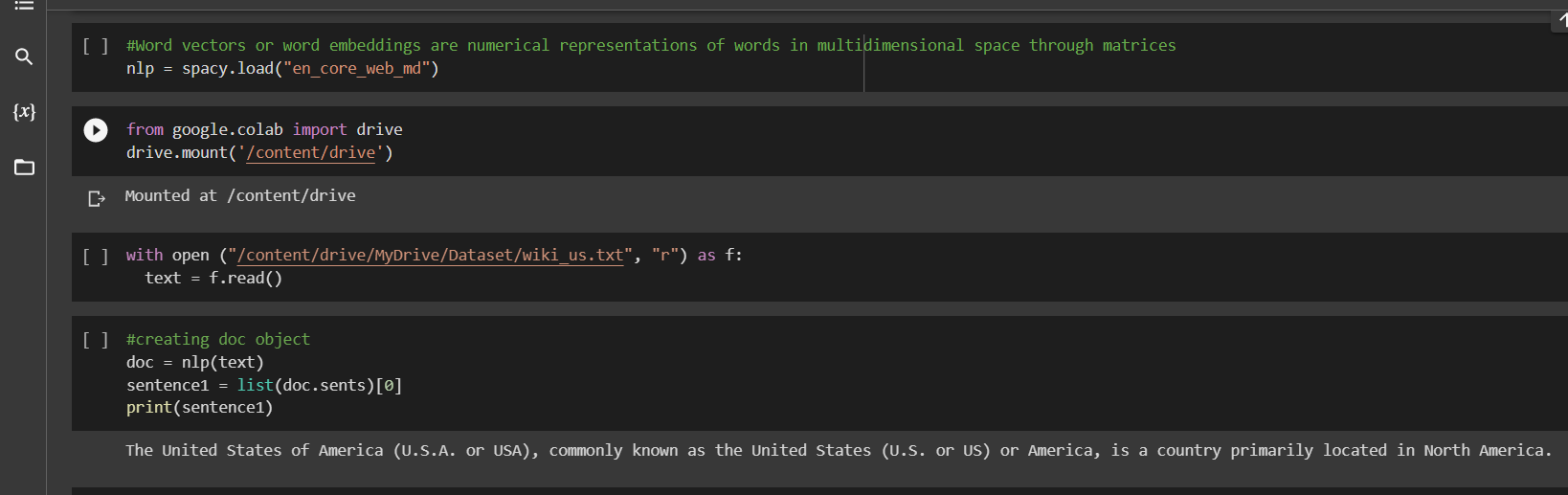
Task: Click the '#creating doc object' comment
Action: click(x=218, y=339)
